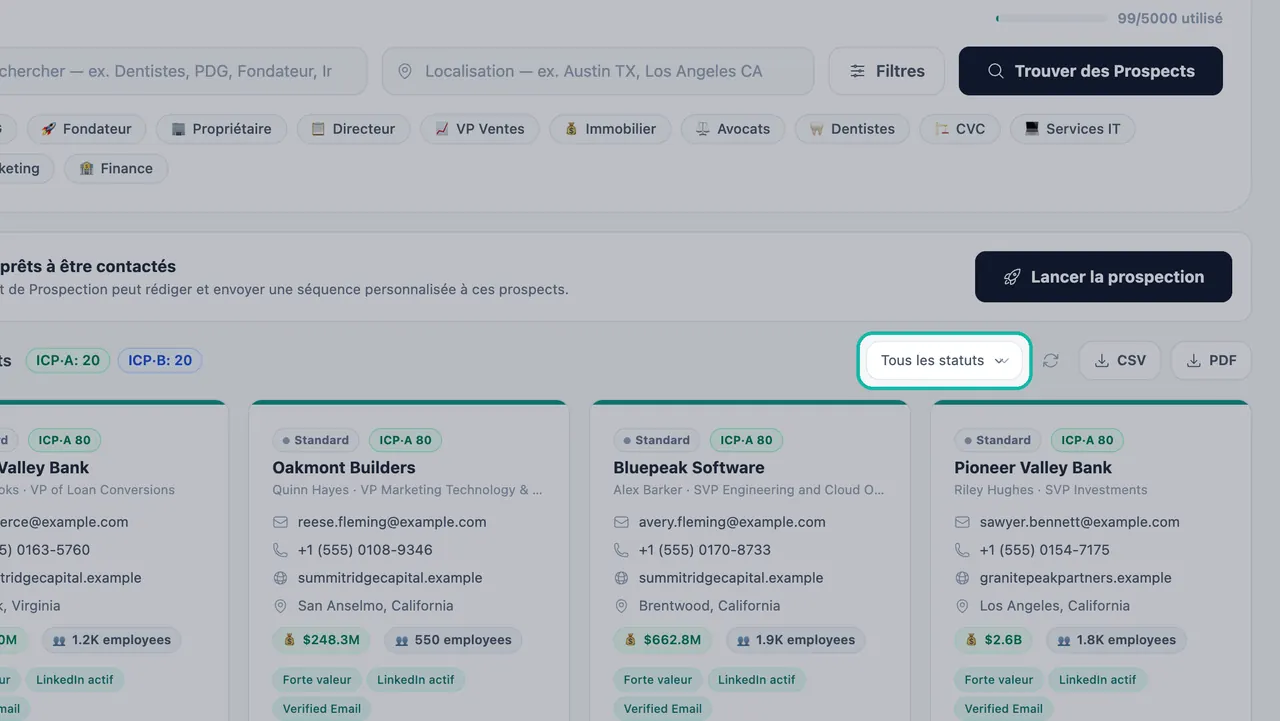Open the Pioneer Valley Bank card by Riley Hughes
Image resolution: width=1280 pixels, height=721 pixels.
coord(1033,467)
